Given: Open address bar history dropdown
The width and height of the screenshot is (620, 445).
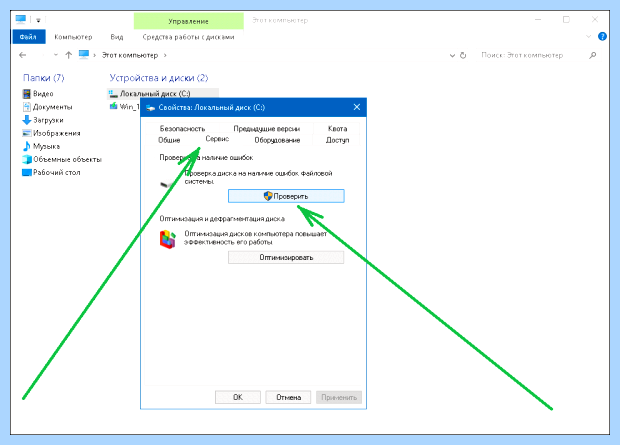Looking at the screenshot, I should coord(452,55).
